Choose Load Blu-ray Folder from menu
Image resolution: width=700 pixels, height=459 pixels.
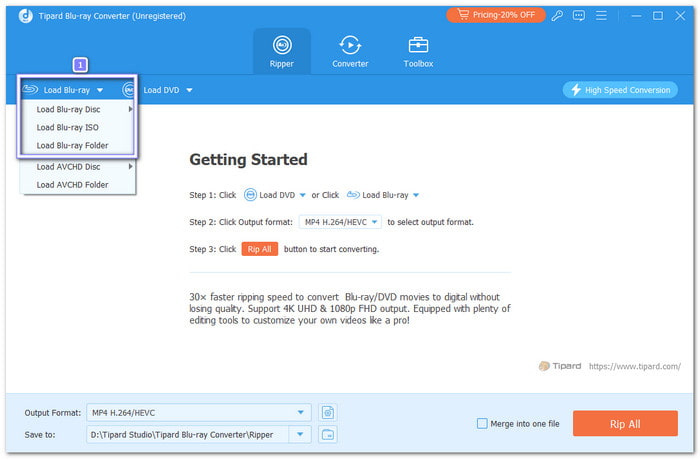(72, 145)
